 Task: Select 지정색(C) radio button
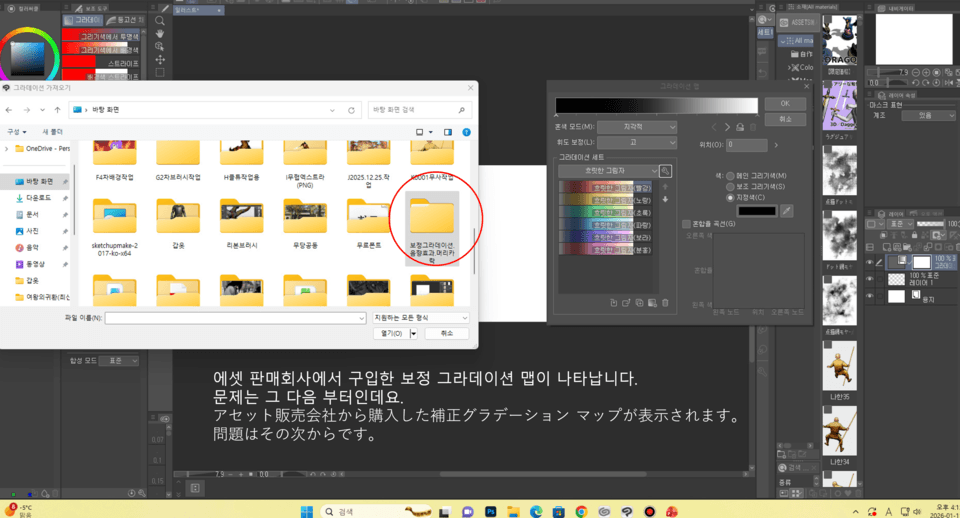tap(730, 197)
